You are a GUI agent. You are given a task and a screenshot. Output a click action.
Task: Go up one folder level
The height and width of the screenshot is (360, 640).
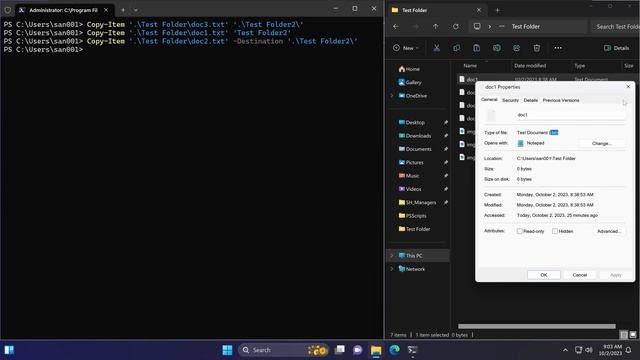coord(436,27)
